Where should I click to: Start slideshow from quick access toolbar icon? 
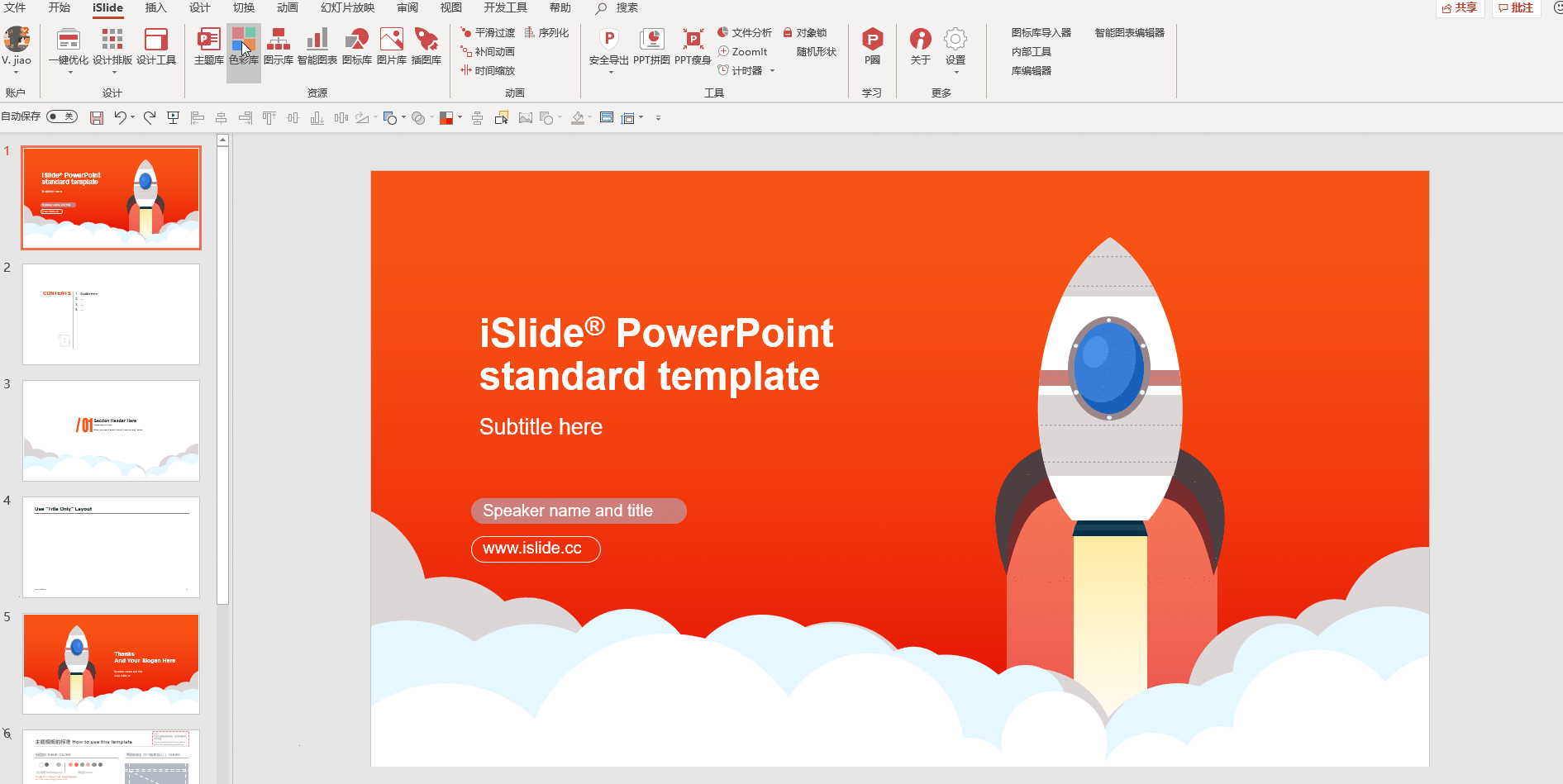point(173,118)
